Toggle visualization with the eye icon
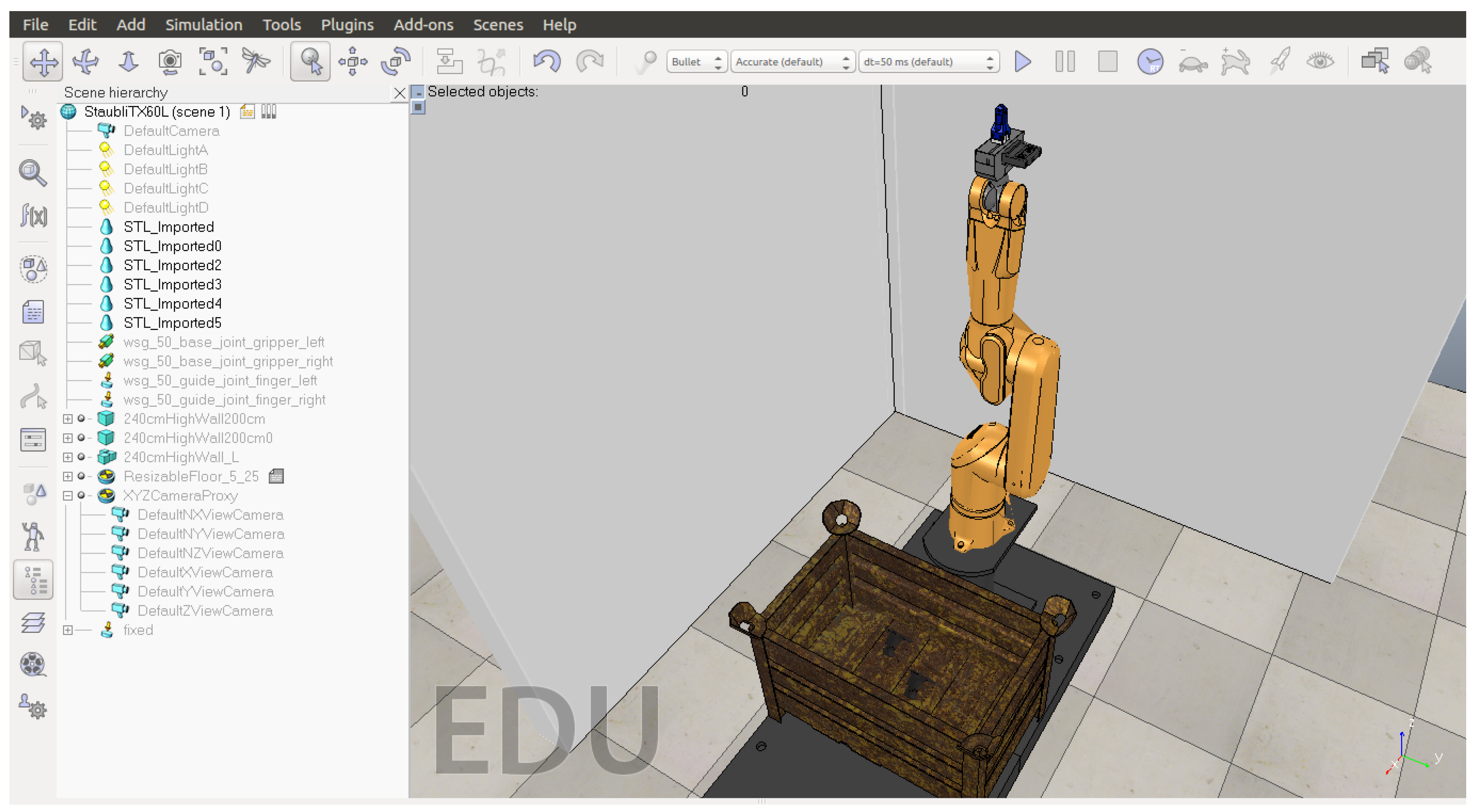This screenshot has height=812, width=1476. point(1320,61)
